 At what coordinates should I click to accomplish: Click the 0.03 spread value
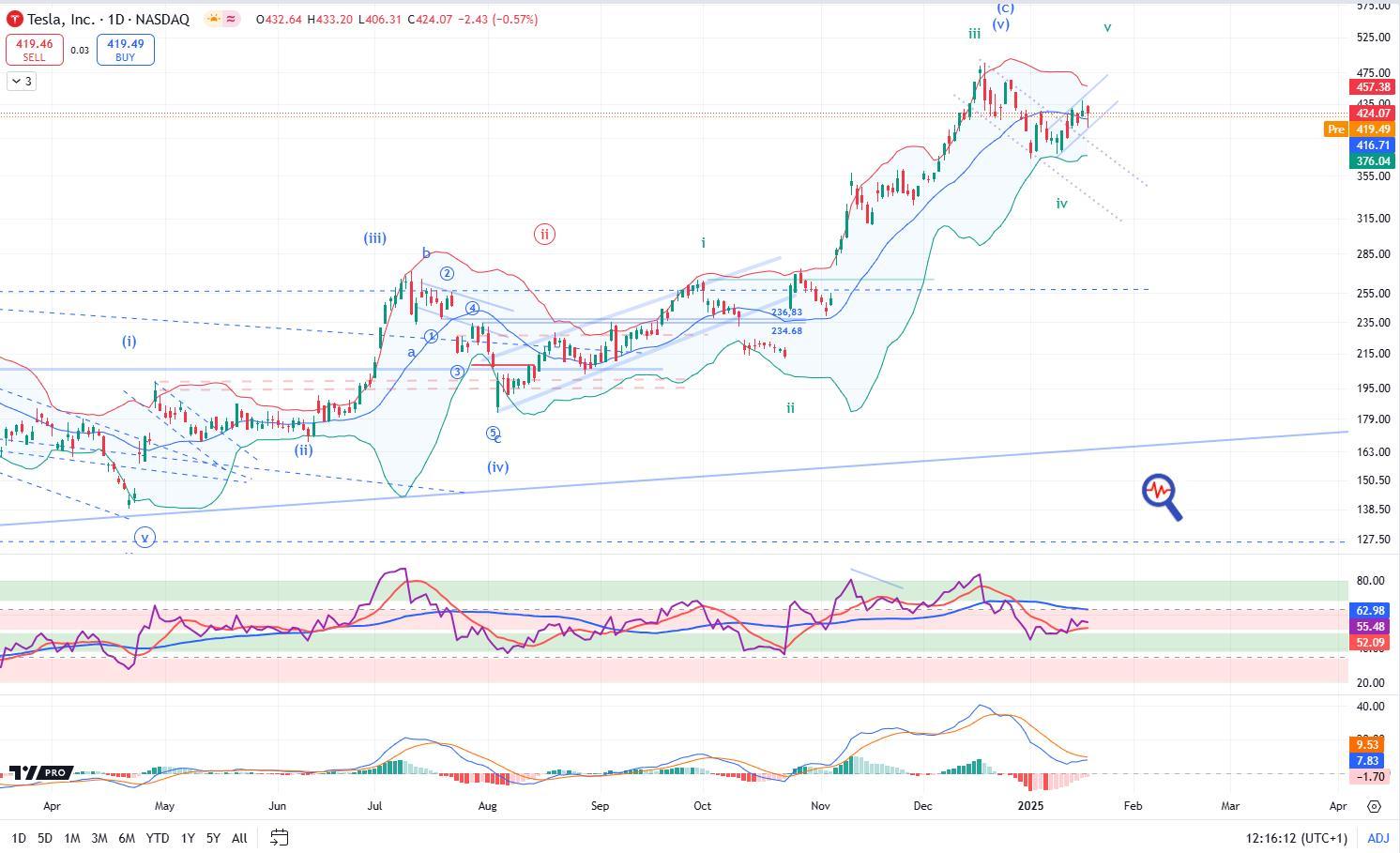[x=80, y=50]
